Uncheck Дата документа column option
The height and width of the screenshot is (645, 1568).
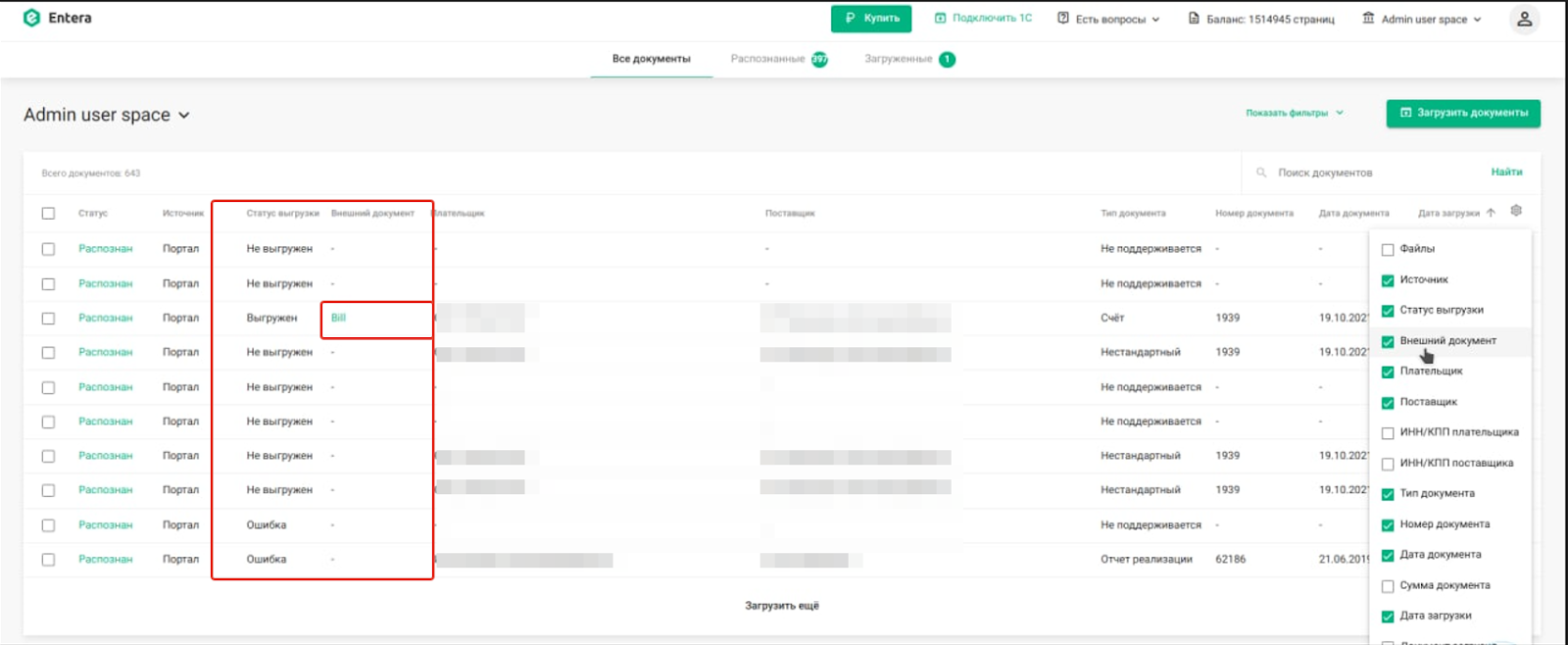[x=1388, y=555]
